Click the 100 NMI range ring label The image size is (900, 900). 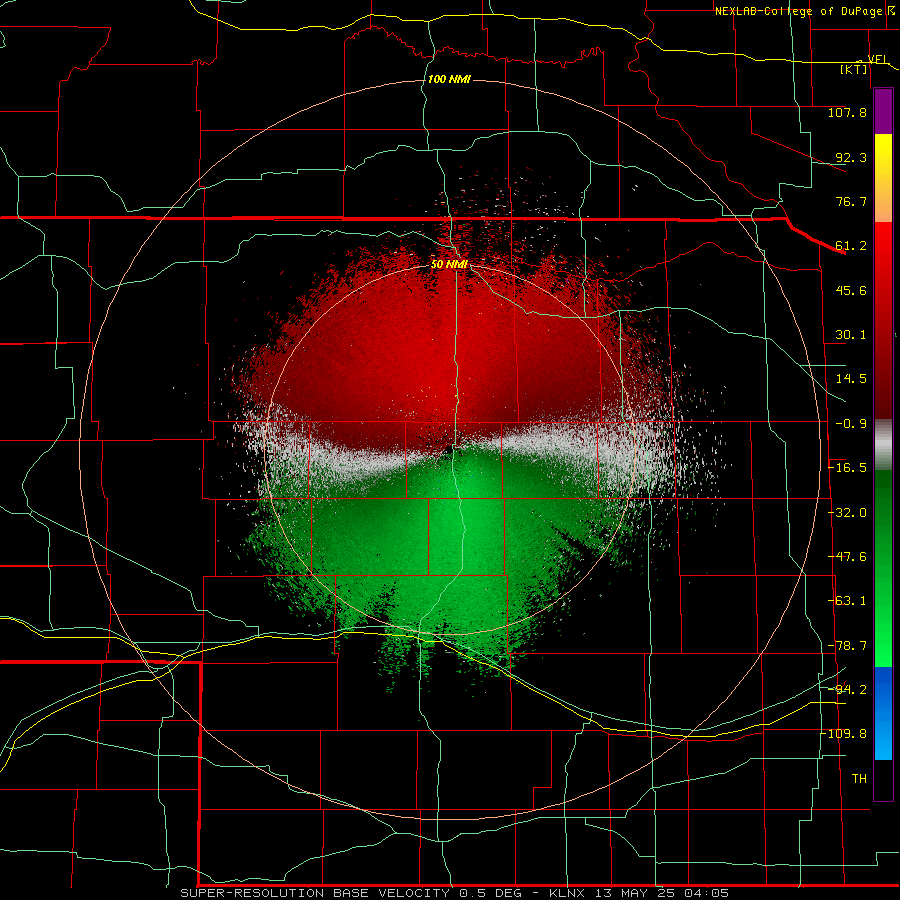coord(449,79)
